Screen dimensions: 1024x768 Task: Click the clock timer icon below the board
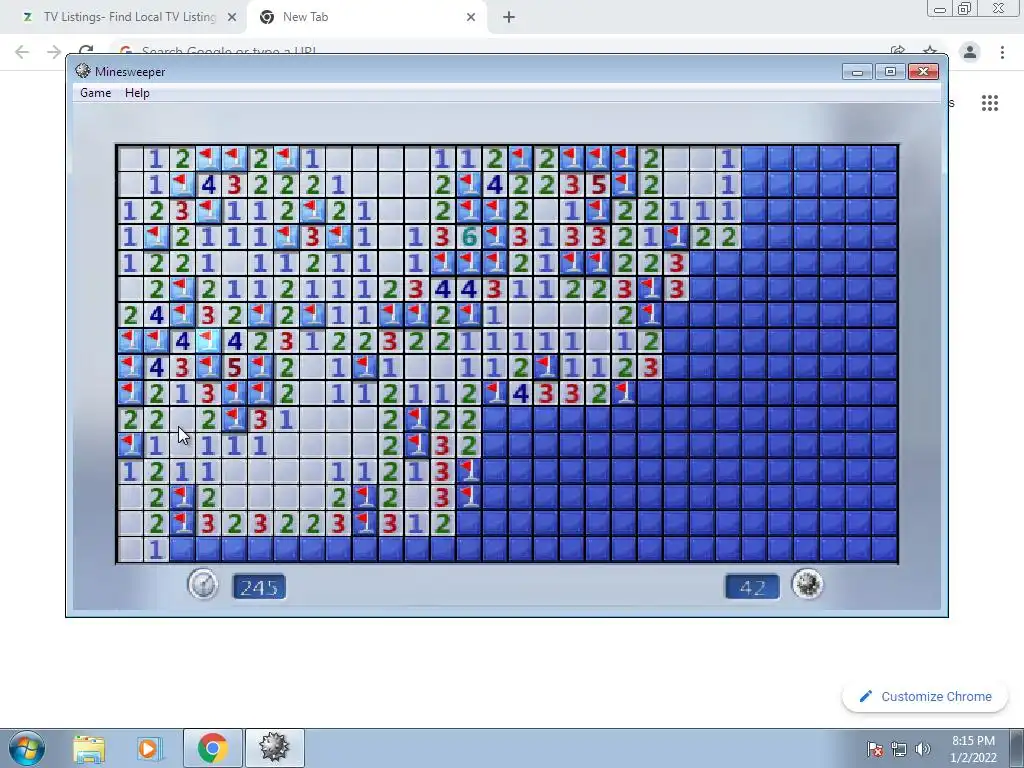[x=203, y=584]
